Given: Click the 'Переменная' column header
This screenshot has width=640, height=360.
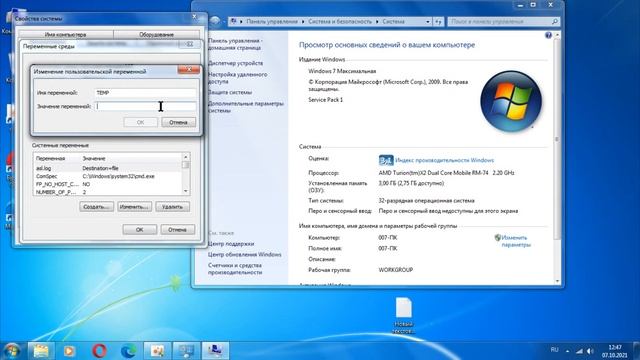Looking at the screenshot, I should [x=57, y=158].
